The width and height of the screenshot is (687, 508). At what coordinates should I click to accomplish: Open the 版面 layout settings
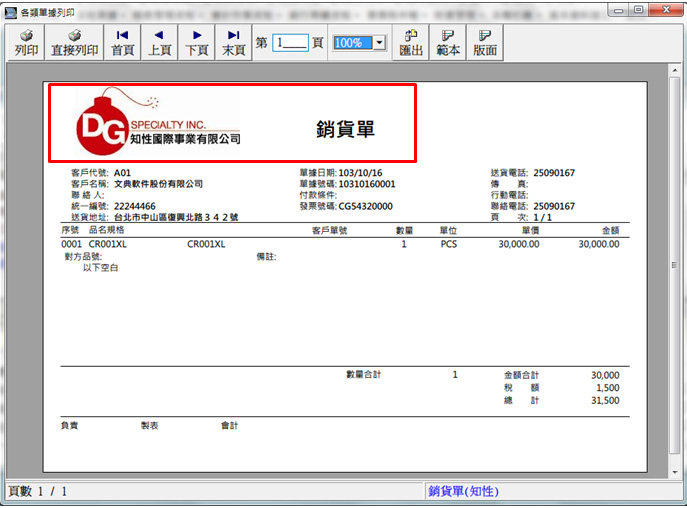point(485,42)
